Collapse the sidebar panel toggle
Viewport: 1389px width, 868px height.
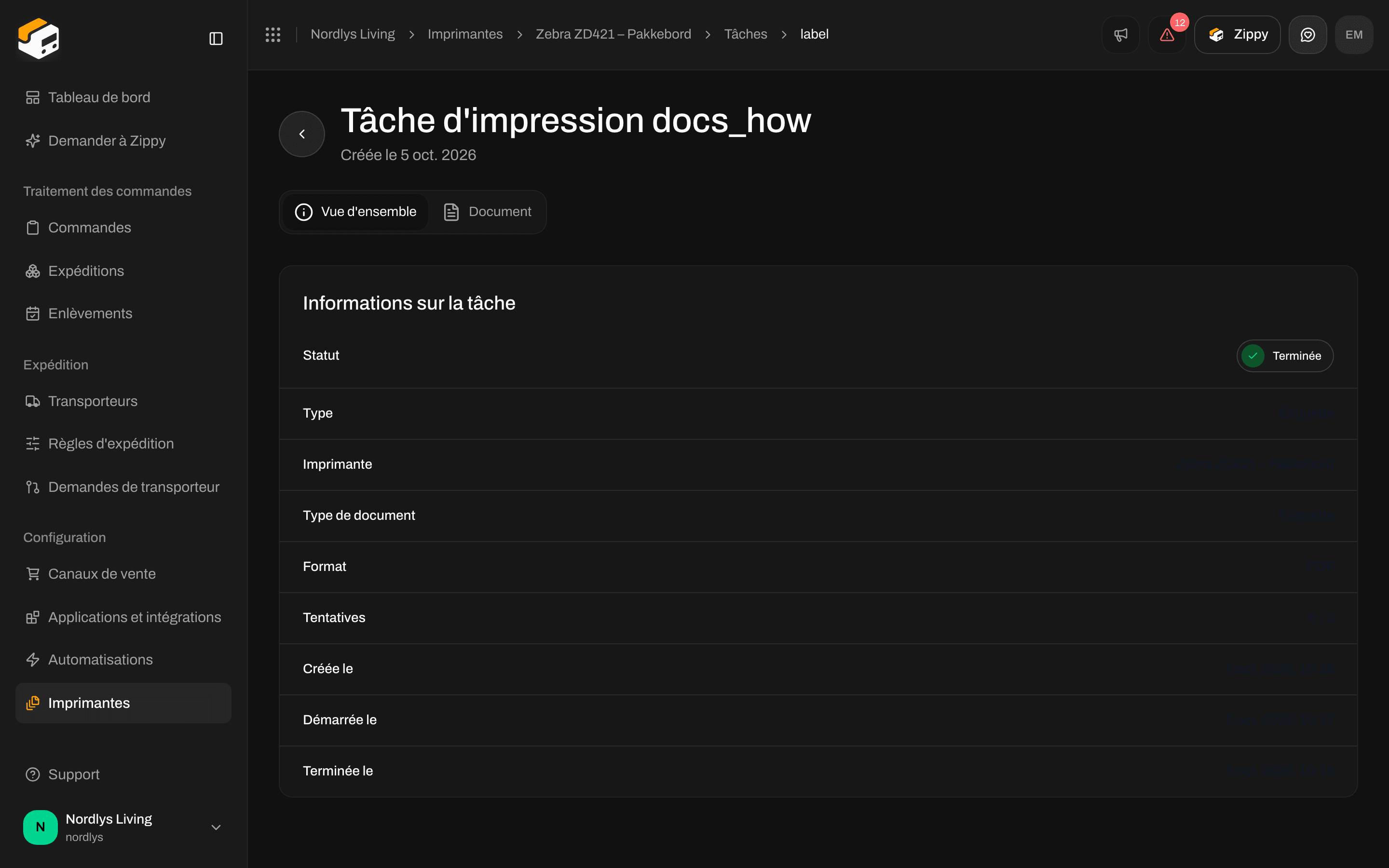tap(216, 39)
